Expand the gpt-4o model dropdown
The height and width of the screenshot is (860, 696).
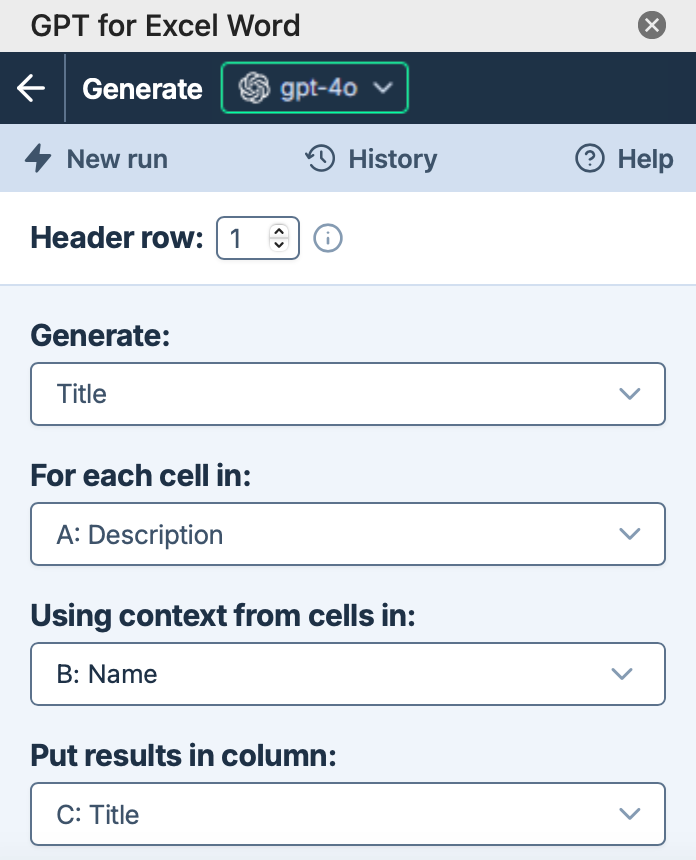pos(315,88)
